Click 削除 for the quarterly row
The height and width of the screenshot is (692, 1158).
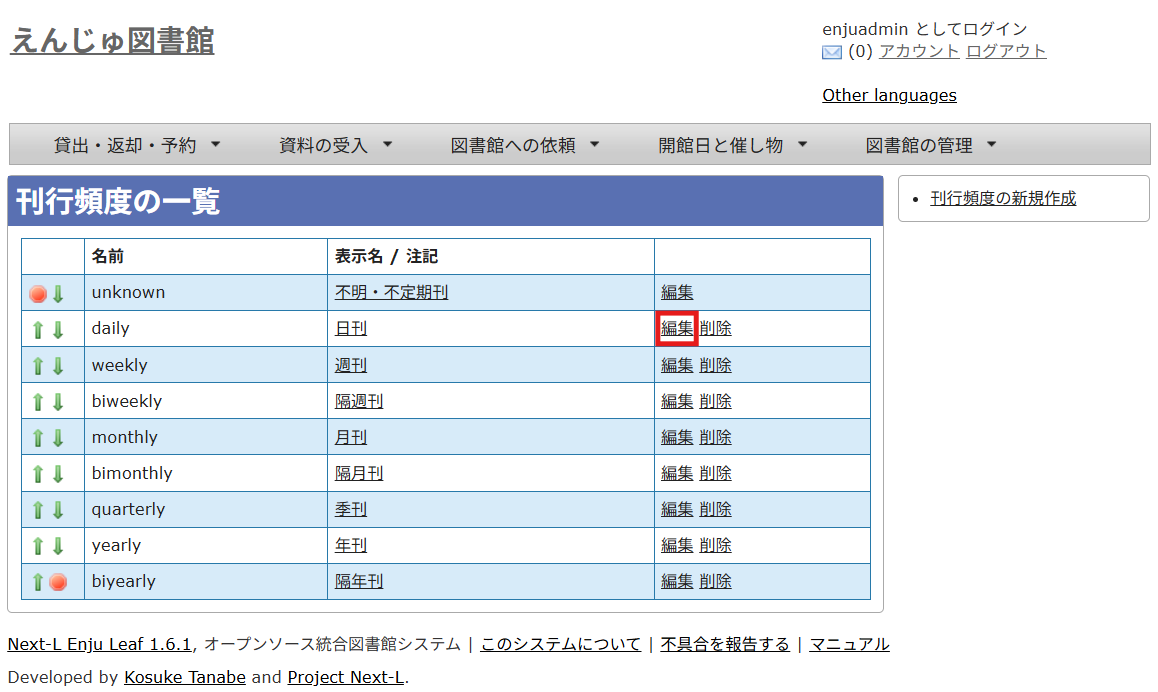716,510
